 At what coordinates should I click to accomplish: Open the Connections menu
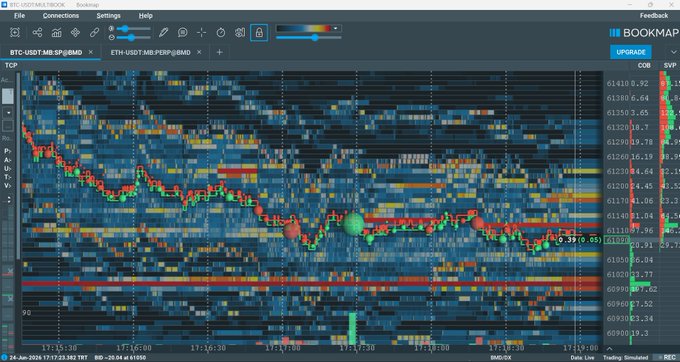[61, 16]
